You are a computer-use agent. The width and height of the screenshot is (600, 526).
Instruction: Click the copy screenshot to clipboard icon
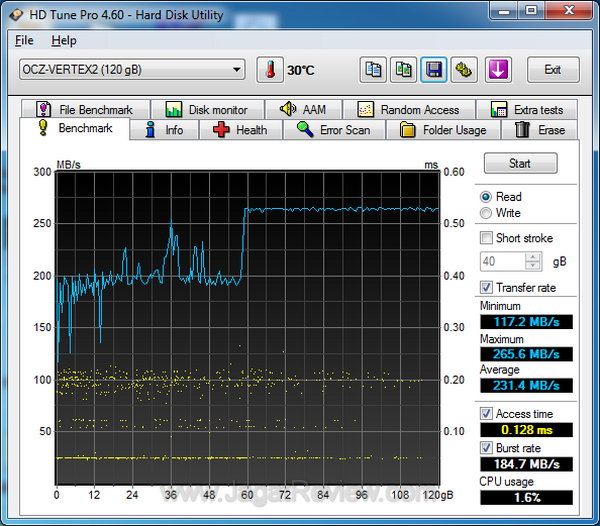[x=404, y=70]
